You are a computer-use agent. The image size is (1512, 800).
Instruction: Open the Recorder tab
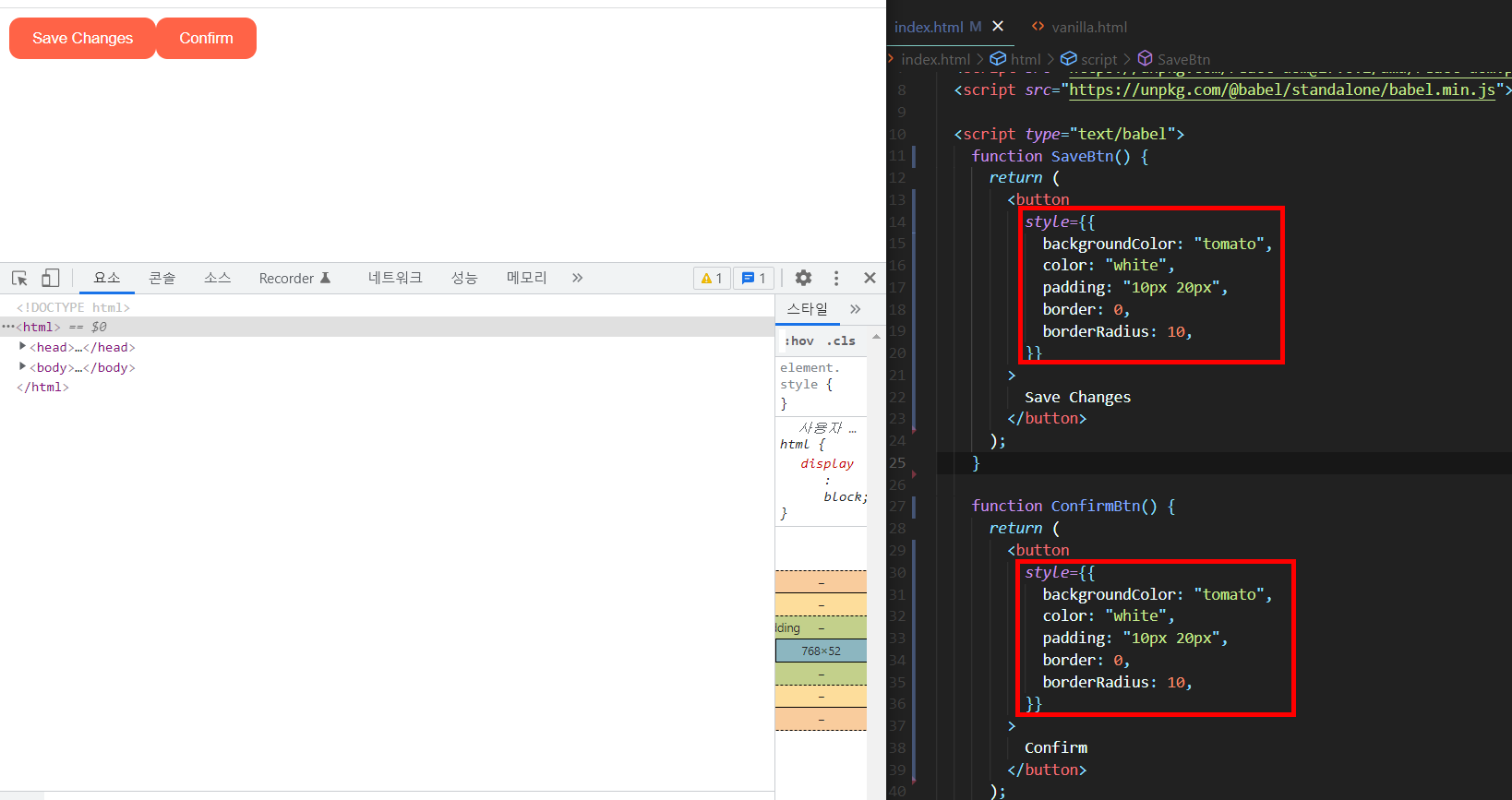294,278
